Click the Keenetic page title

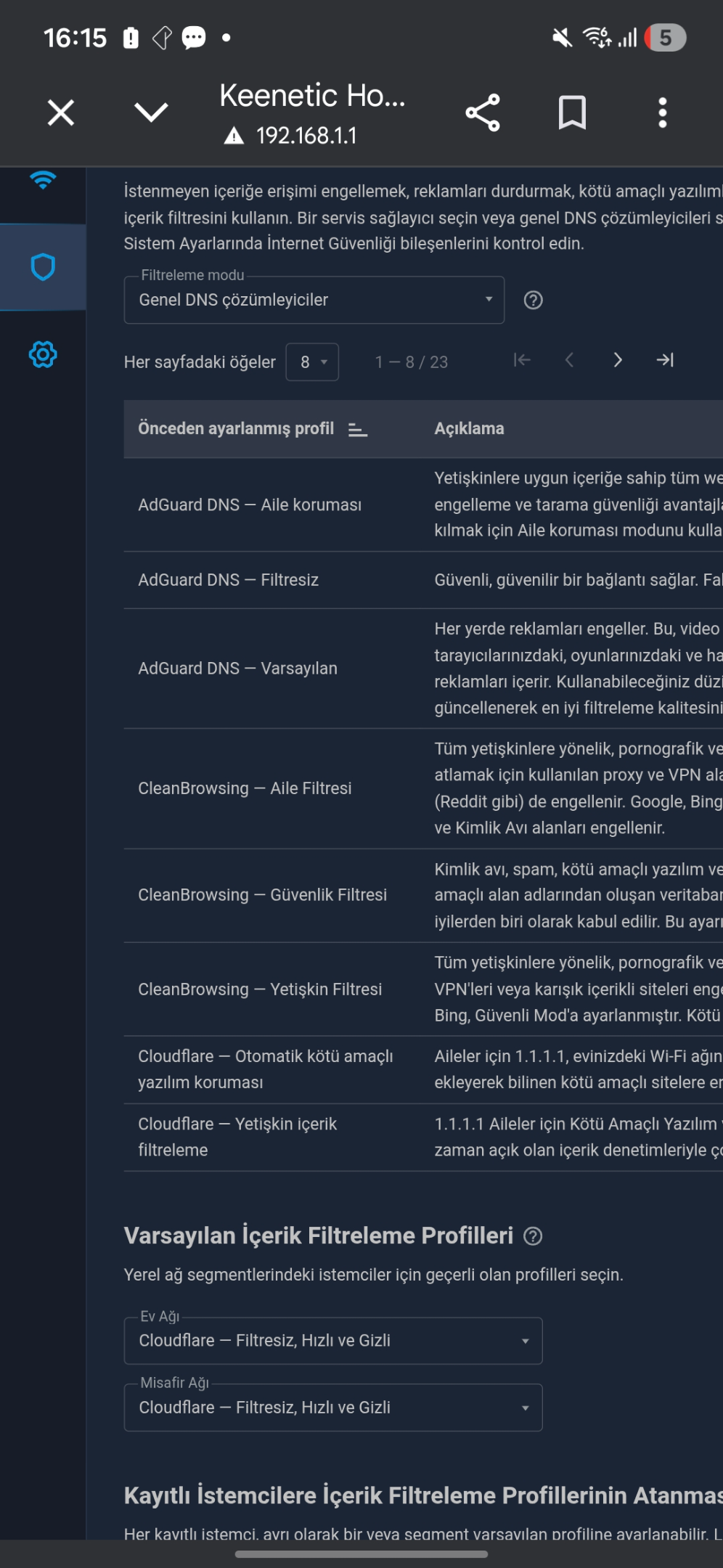312,95
